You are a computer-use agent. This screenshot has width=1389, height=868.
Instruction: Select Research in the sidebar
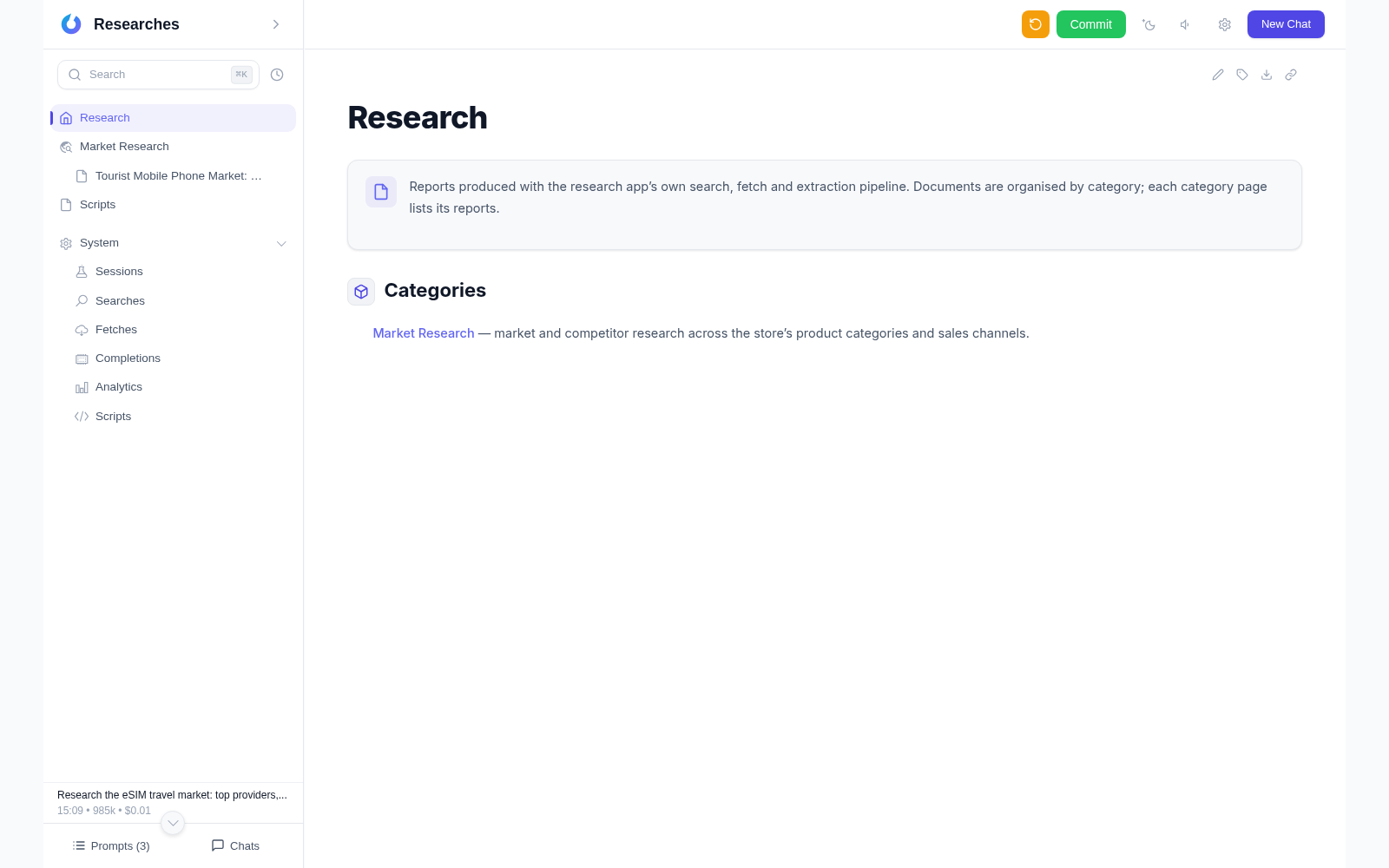pyautogui.click(x=173, y=118)
